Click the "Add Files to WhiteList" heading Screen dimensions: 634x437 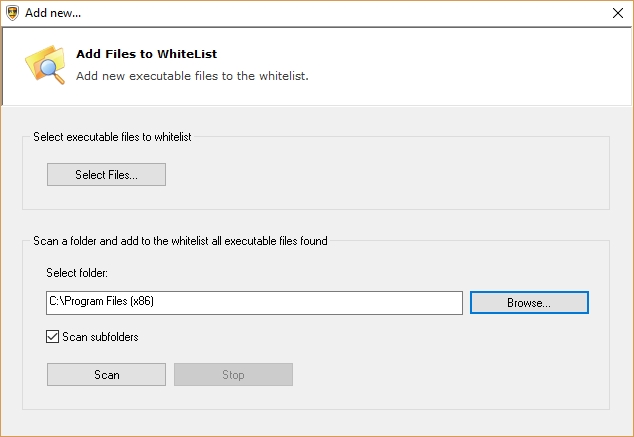click(x=146, y=54)
